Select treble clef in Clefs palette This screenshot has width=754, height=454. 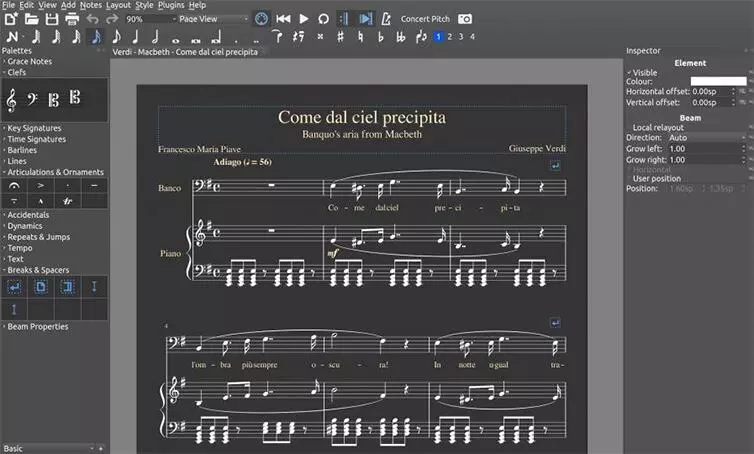click(11, 100)
